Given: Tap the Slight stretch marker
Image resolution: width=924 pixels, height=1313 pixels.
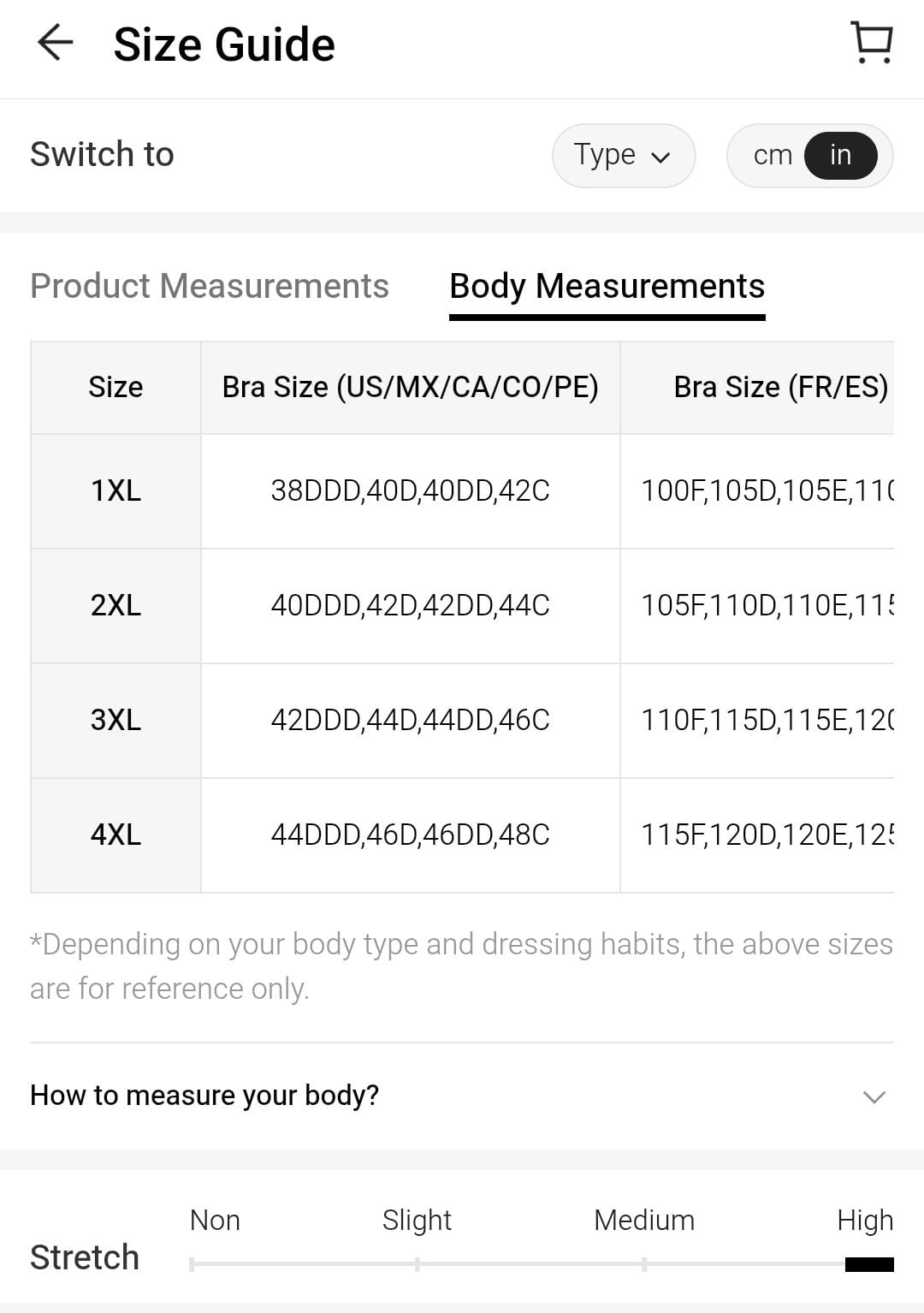Looking at the screenshot, I should tap(417, 1263).
